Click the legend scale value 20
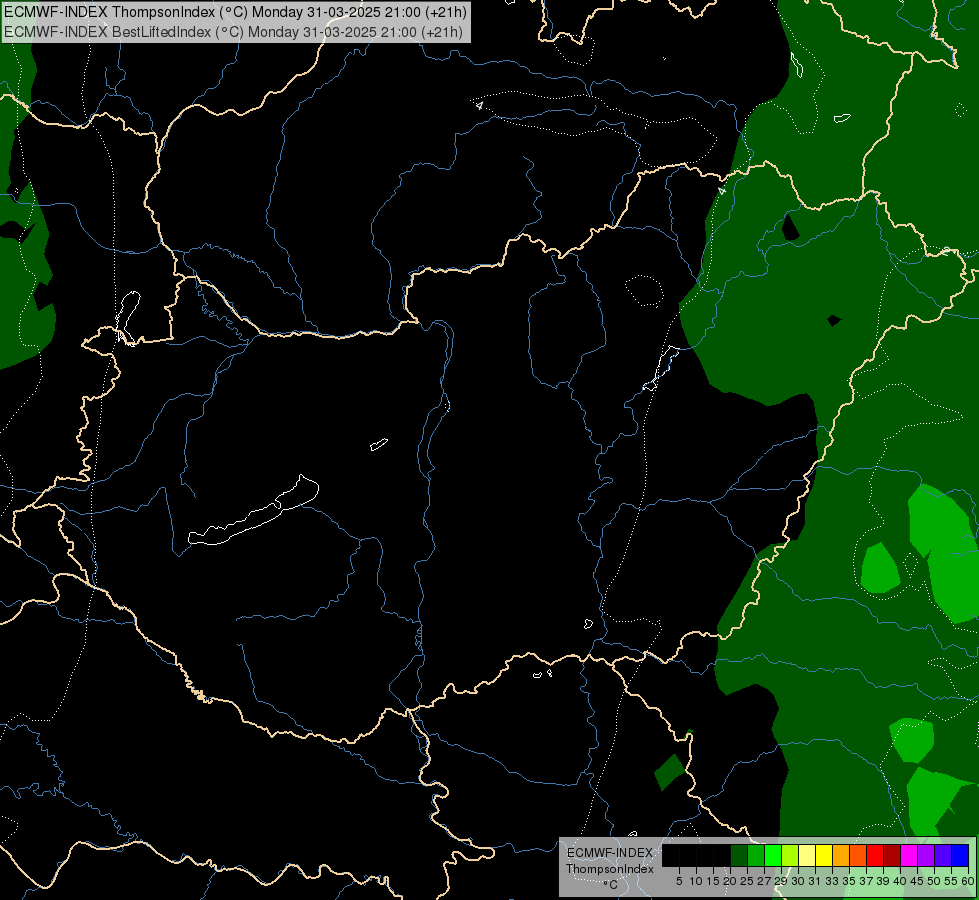 (730, 881)
